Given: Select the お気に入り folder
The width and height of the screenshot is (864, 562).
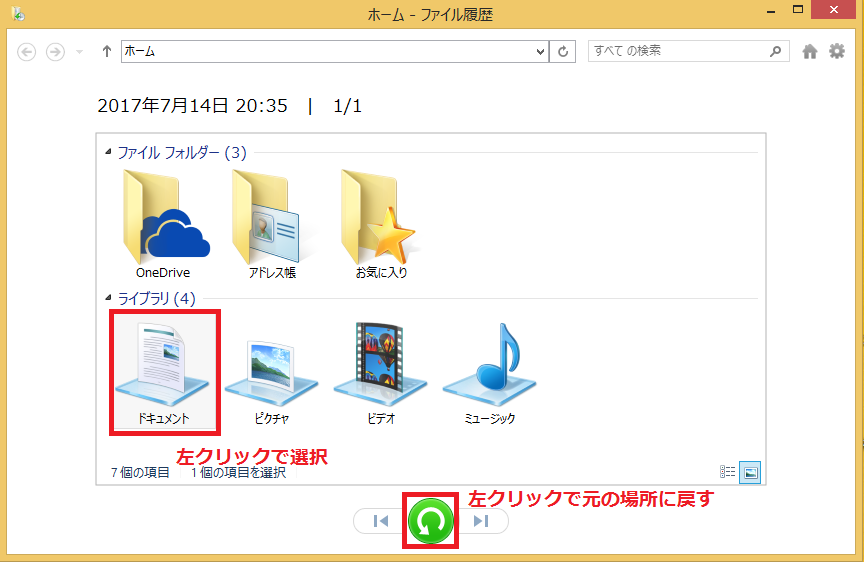Looking at the screenshot, I should (381, 224).
